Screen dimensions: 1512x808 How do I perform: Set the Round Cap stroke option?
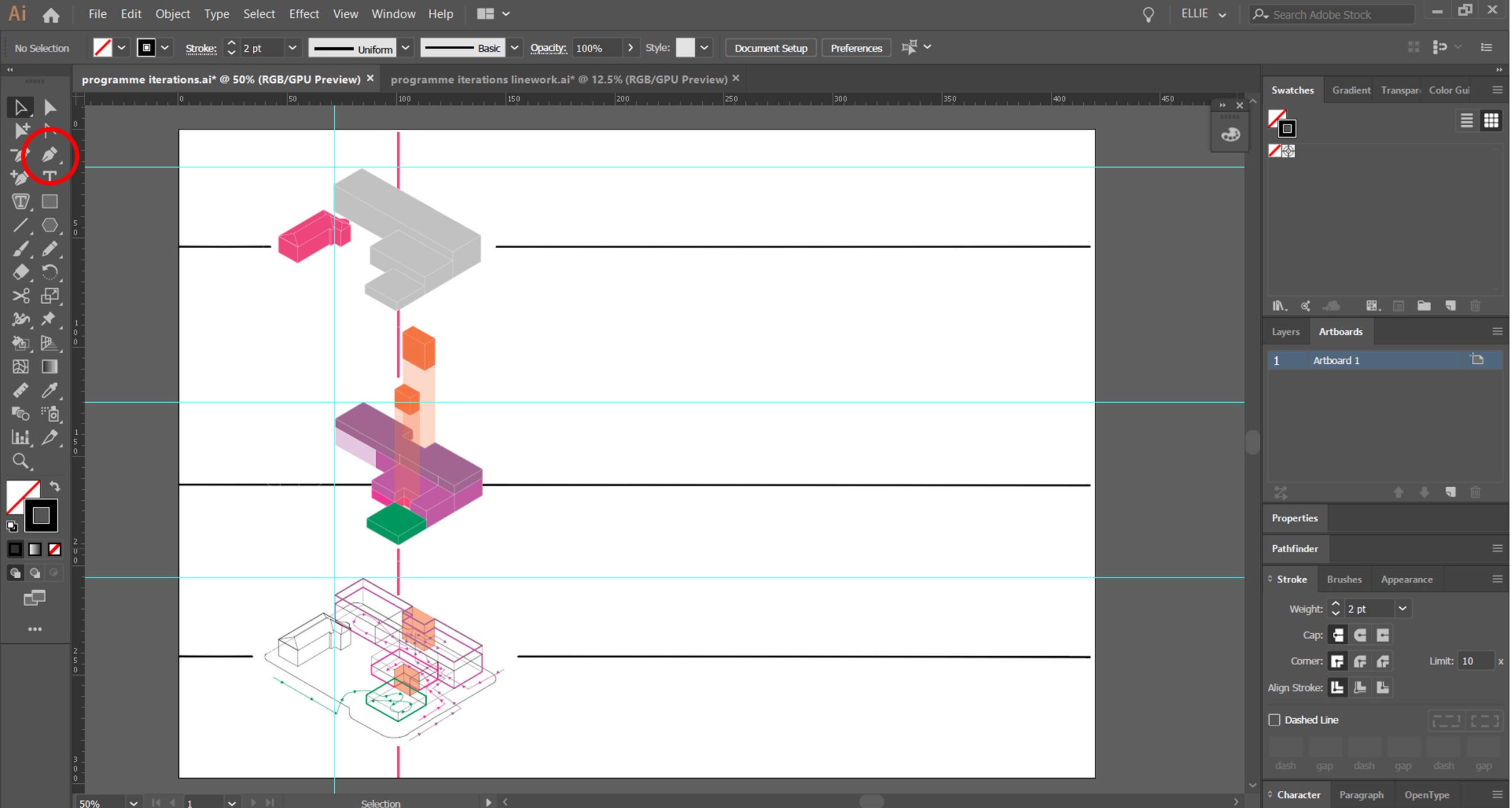pyautogui.click(x=1360, y=635)
